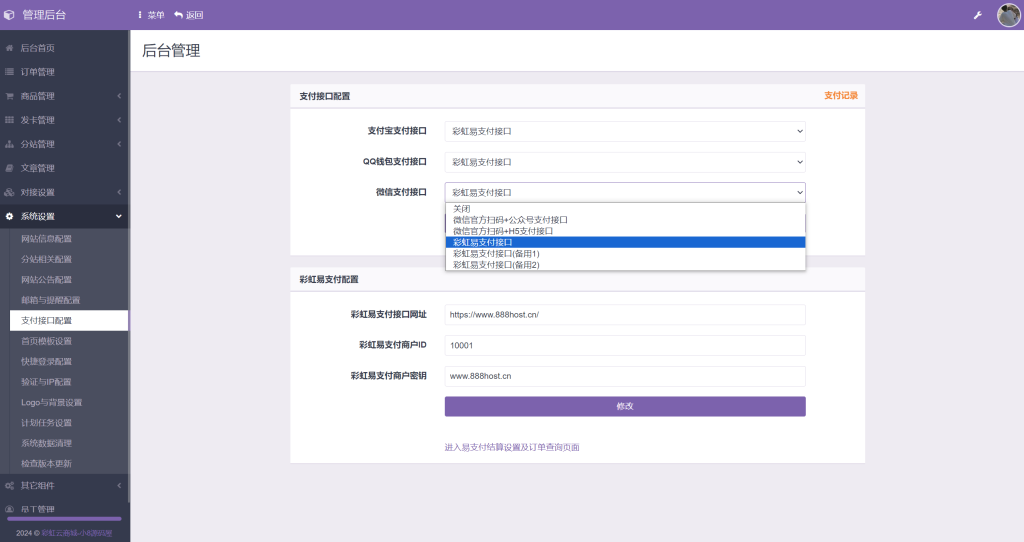Screen dimensions: 1024x542
Task: Click the 管理后台 cube logo icon
Action: [x=9, y=14]
